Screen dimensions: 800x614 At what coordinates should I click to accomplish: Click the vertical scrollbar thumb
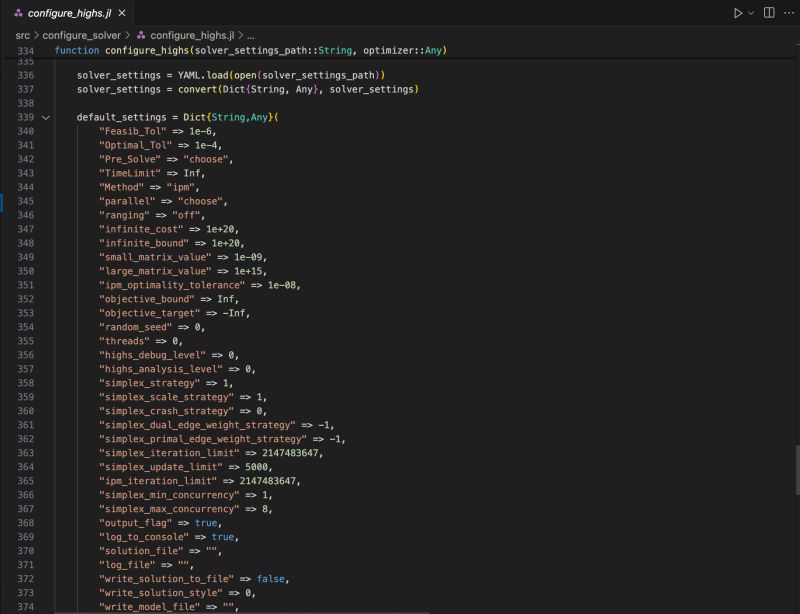797,470
